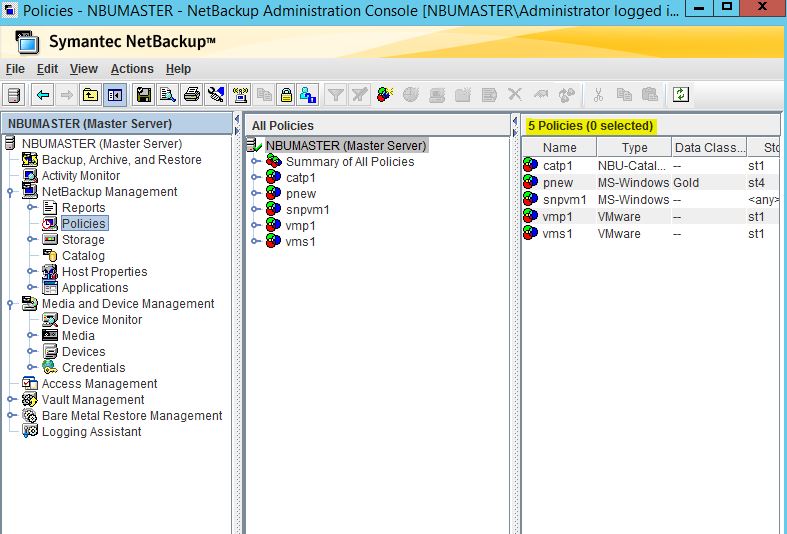Click the printer icon in the toolbar

[x=192, y=95]
